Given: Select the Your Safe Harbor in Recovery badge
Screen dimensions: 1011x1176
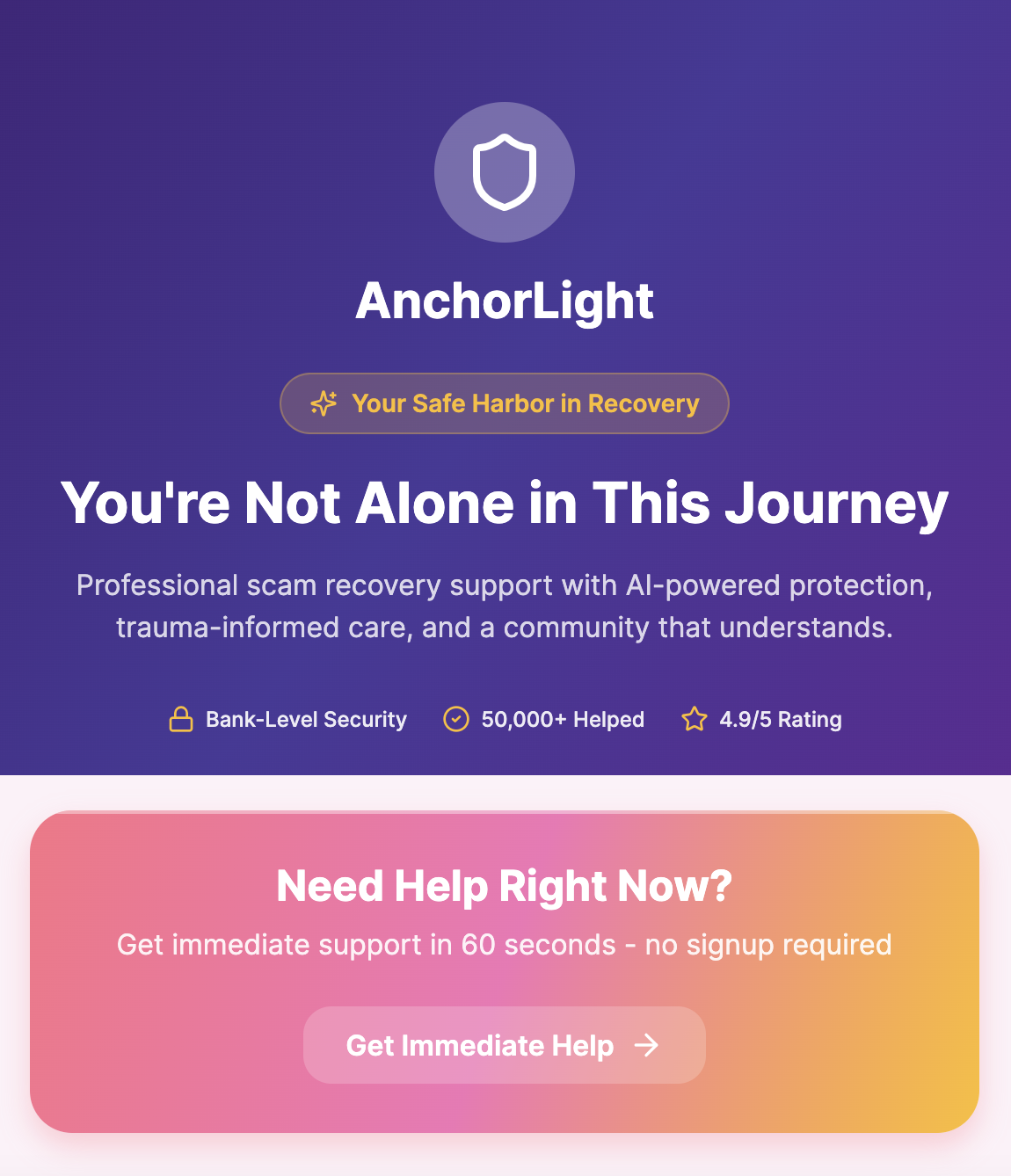Looking at the screenshot, I should click(505, 403).
